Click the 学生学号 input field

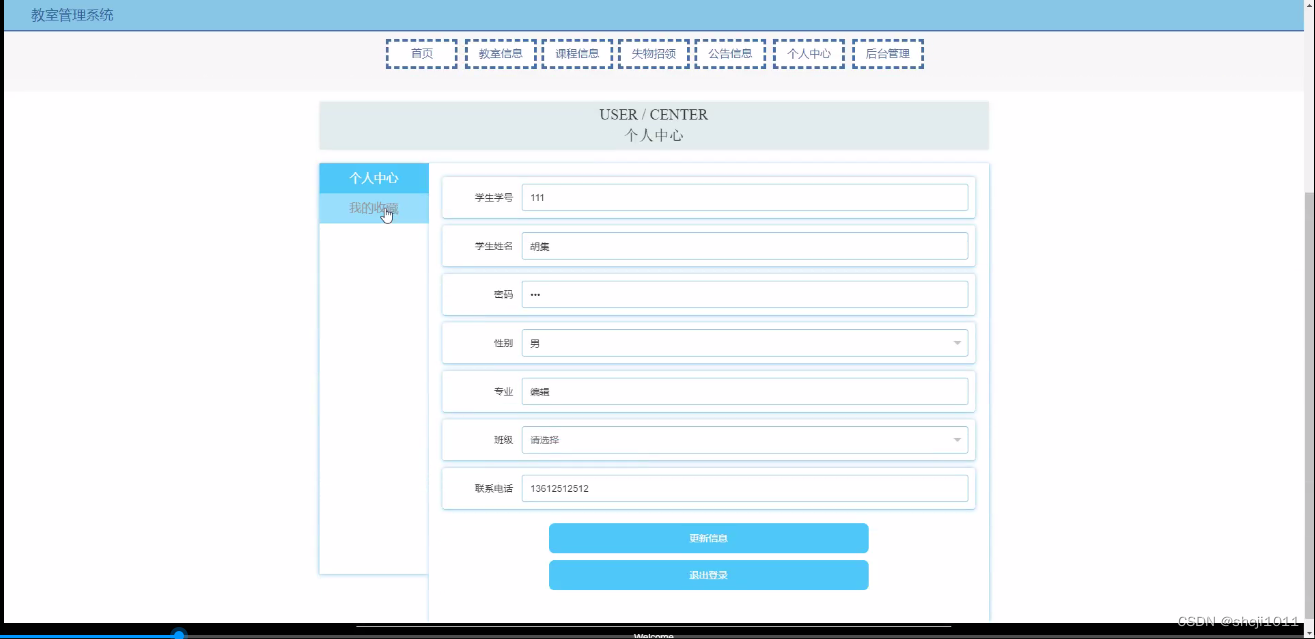click(x=744, y=197)
